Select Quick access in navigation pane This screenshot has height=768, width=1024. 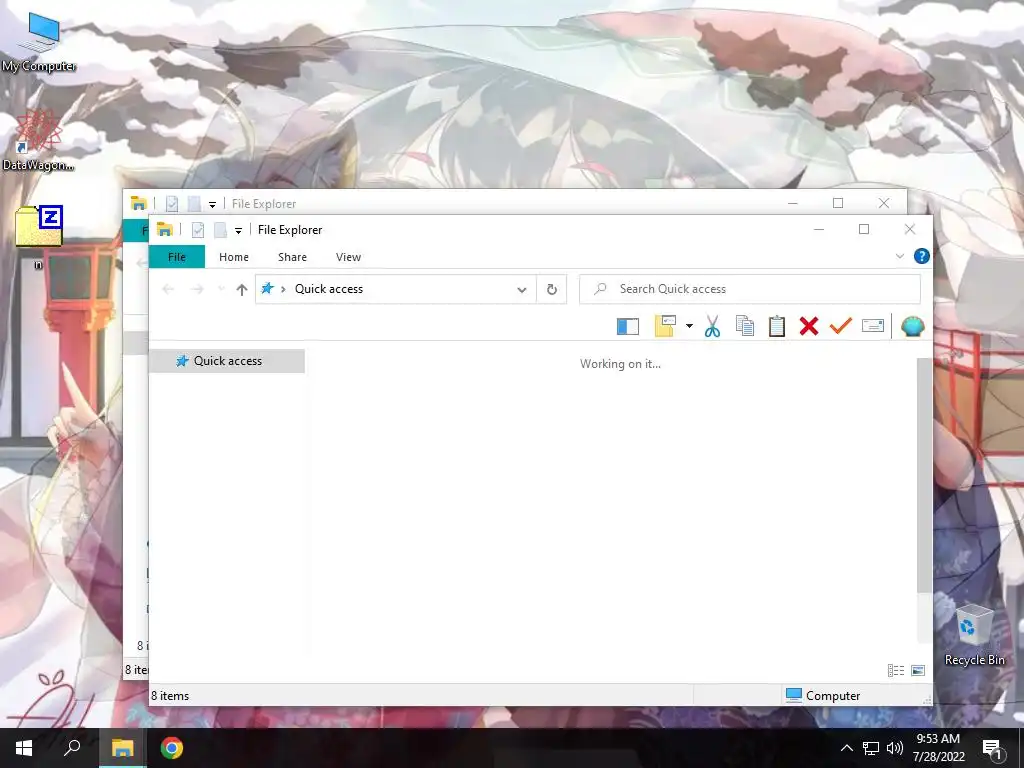pos(227,360)
